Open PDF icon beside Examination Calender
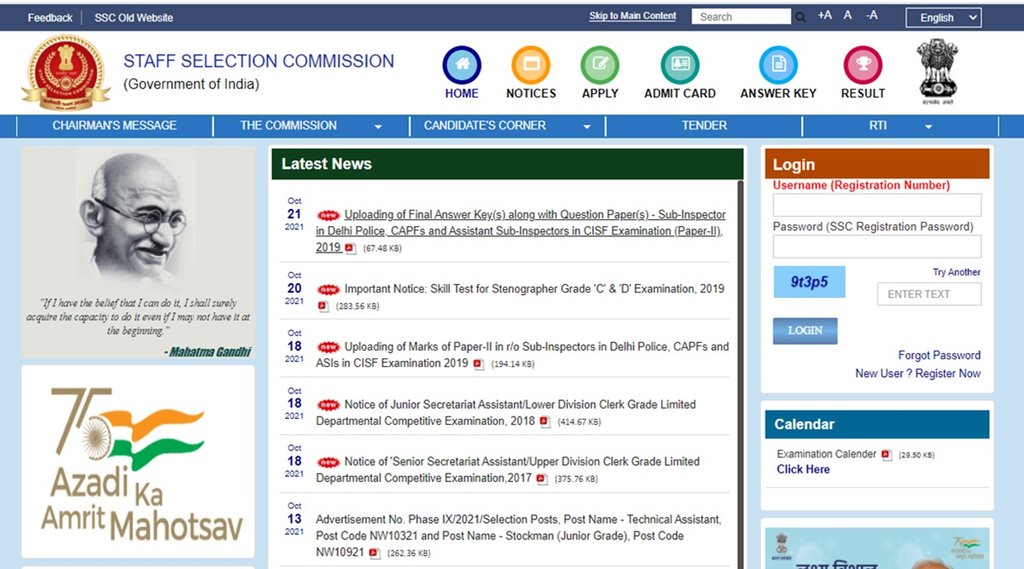The width and height of the screenshot is (1024, 569). tap(886, 455)
